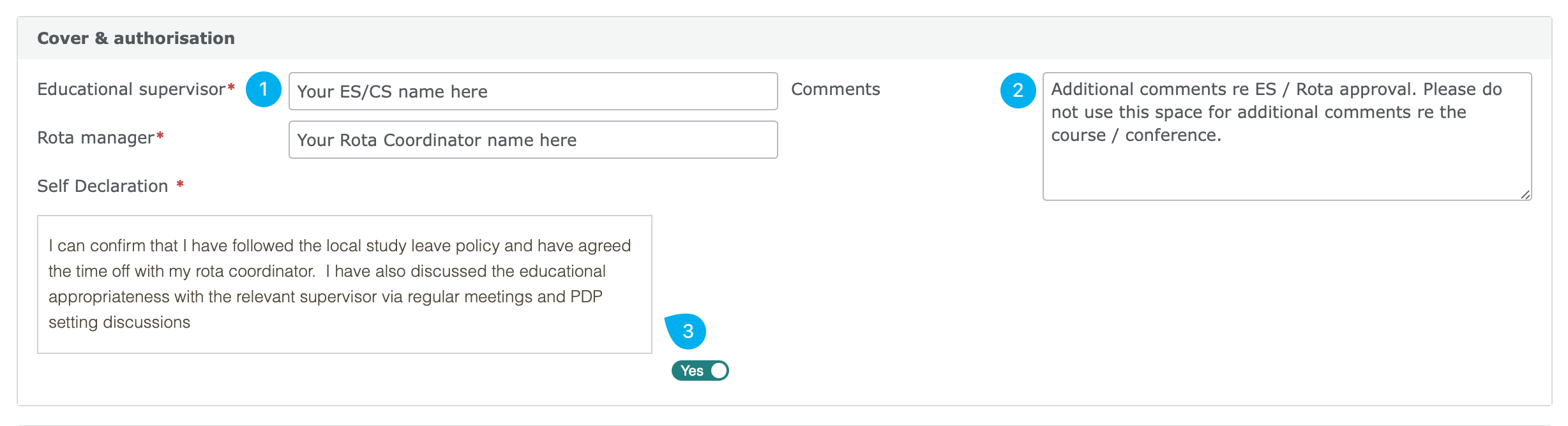Toggle the Self Declaration Yes switch
The image size is (1568, 426).
click(700, 371)
